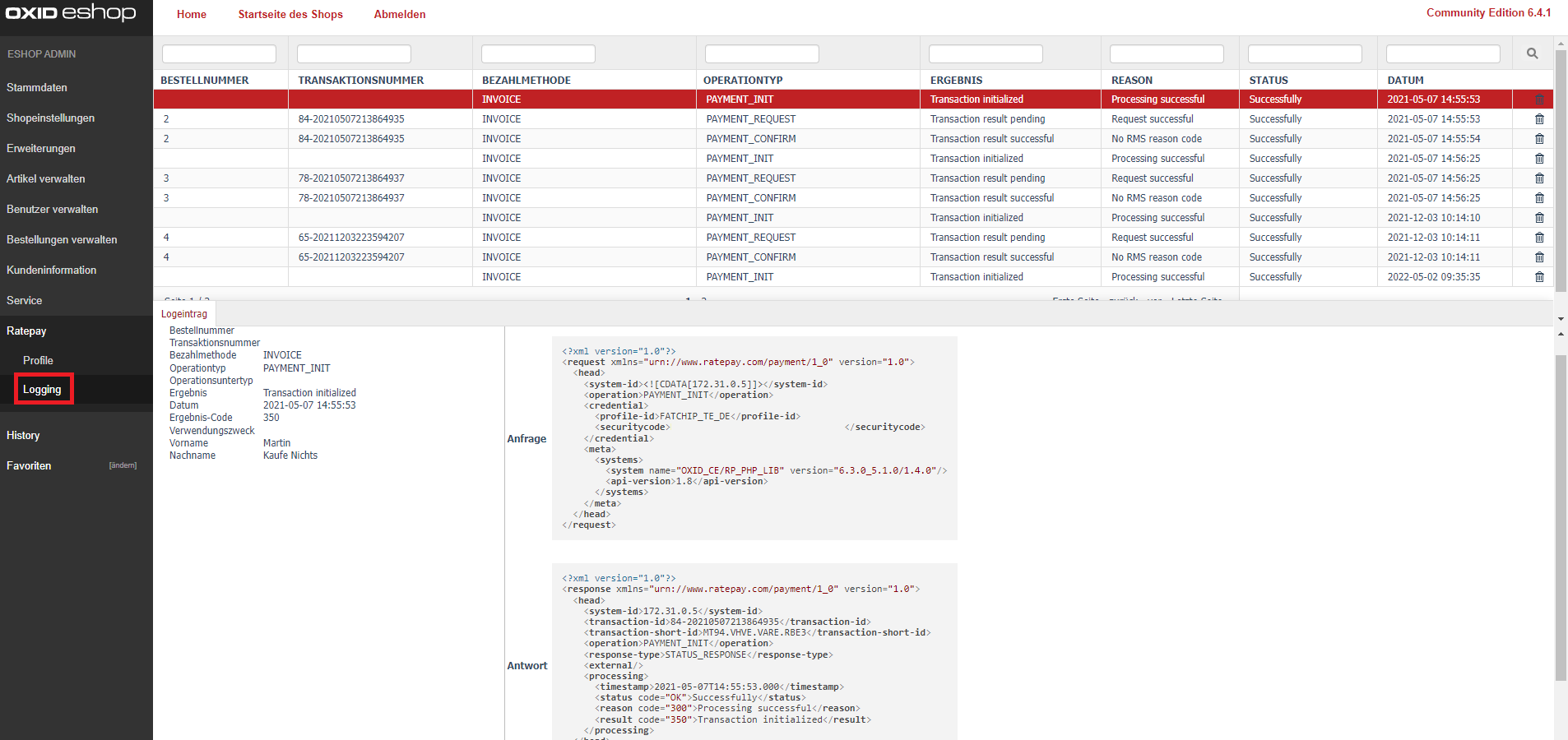The width and height of the screenshot is (1568, 740).
Task: Focus the Bestellnummer filter input field
Action: click(219, 54)
